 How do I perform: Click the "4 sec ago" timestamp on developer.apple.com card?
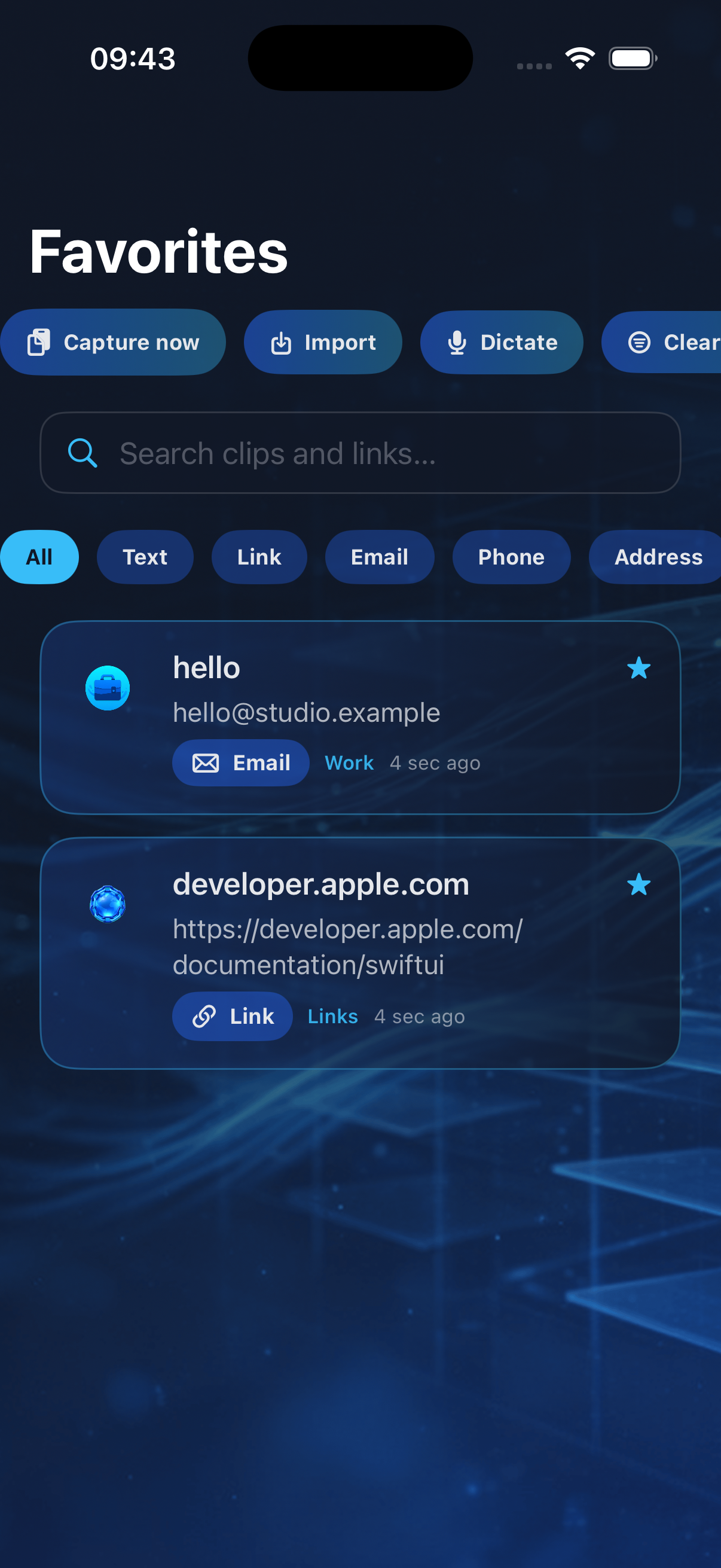point(420,1016)
